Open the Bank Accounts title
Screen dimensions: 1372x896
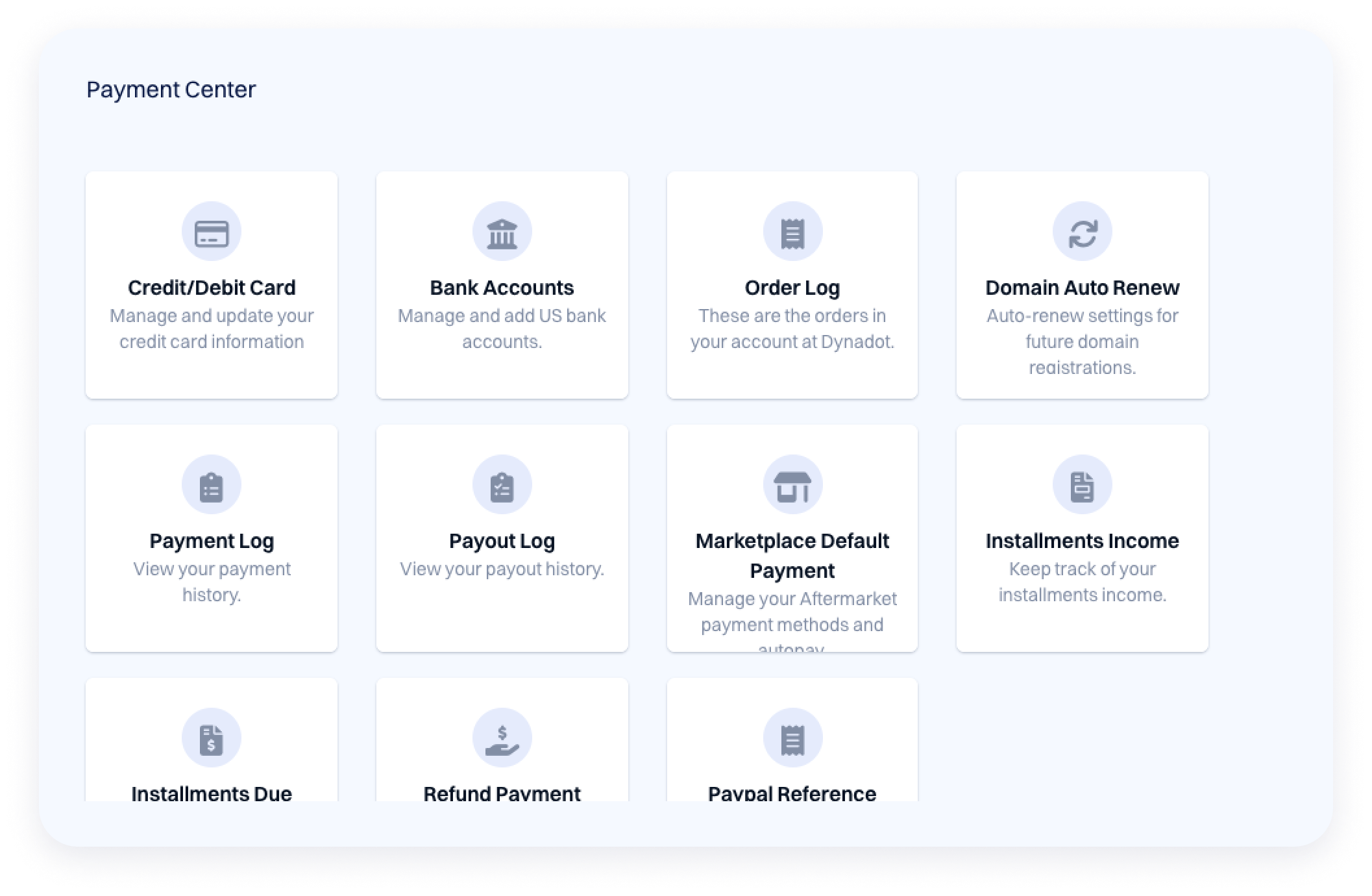coord(502,288)
